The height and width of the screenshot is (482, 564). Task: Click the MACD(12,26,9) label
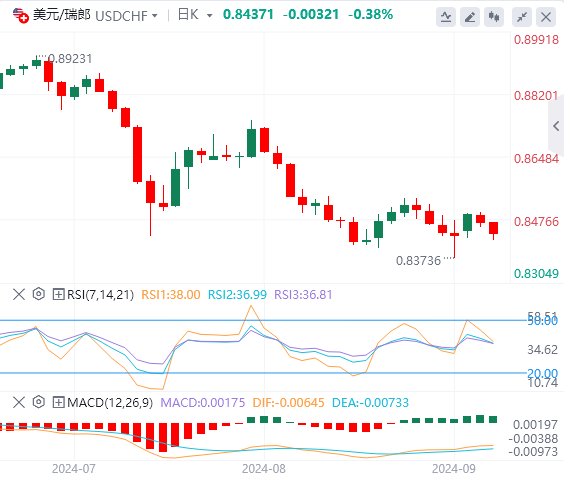110,403
